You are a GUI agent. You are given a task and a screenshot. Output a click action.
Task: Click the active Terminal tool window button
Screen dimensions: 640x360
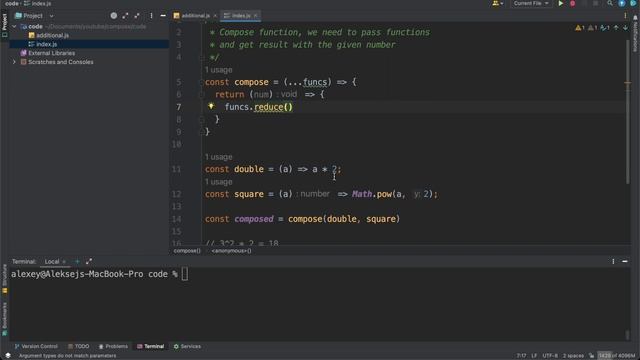150,346
